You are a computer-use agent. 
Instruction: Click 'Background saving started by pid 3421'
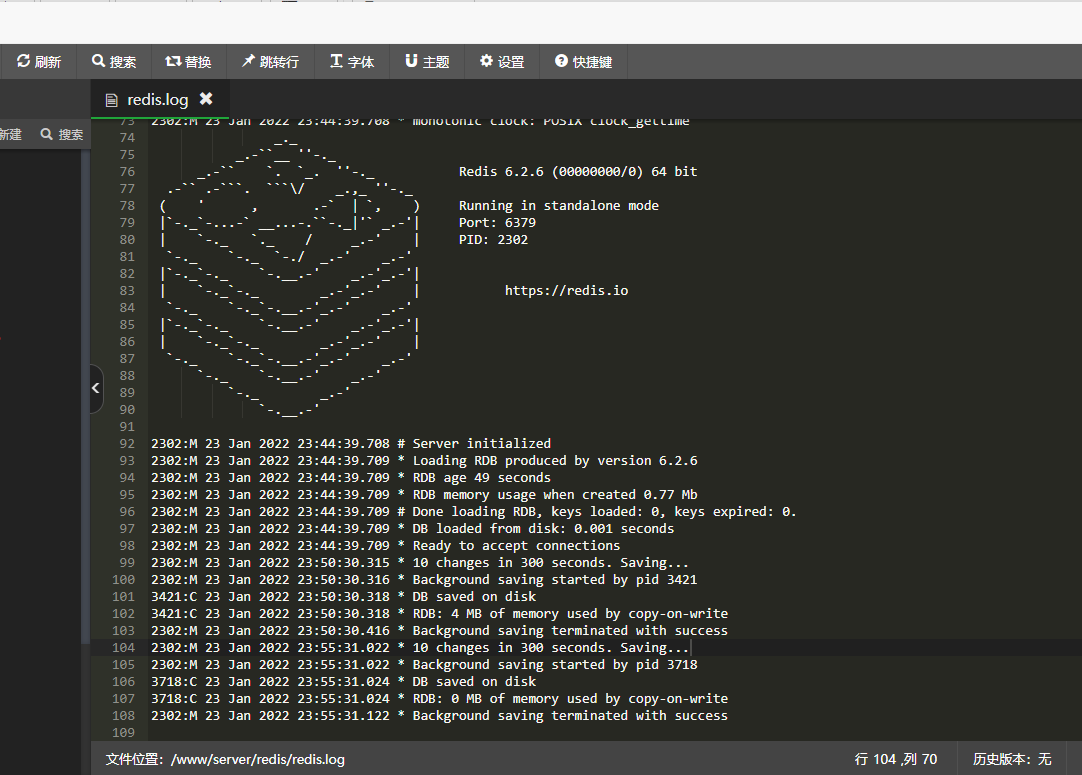(424, 580)
